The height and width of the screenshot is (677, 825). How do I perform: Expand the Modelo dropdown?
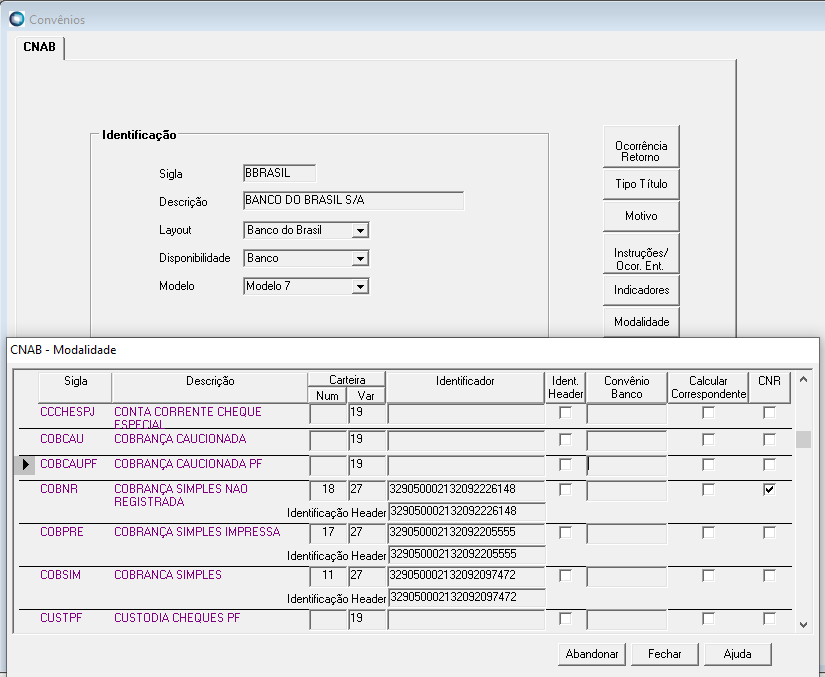pyautogui.click(x=360, y=287)
